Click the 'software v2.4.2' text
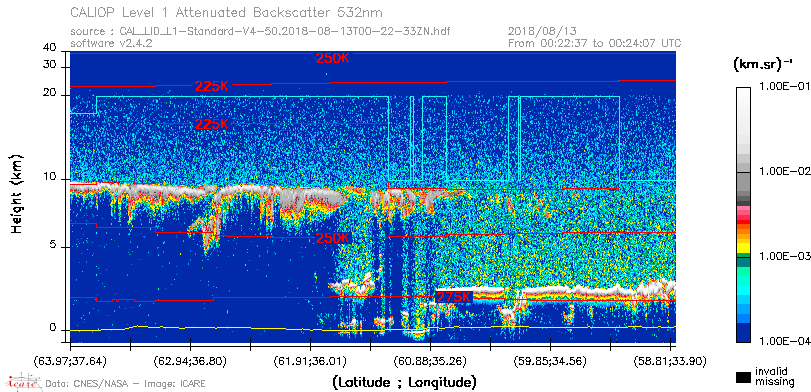The image size is (811, 392). click(111, 43)
